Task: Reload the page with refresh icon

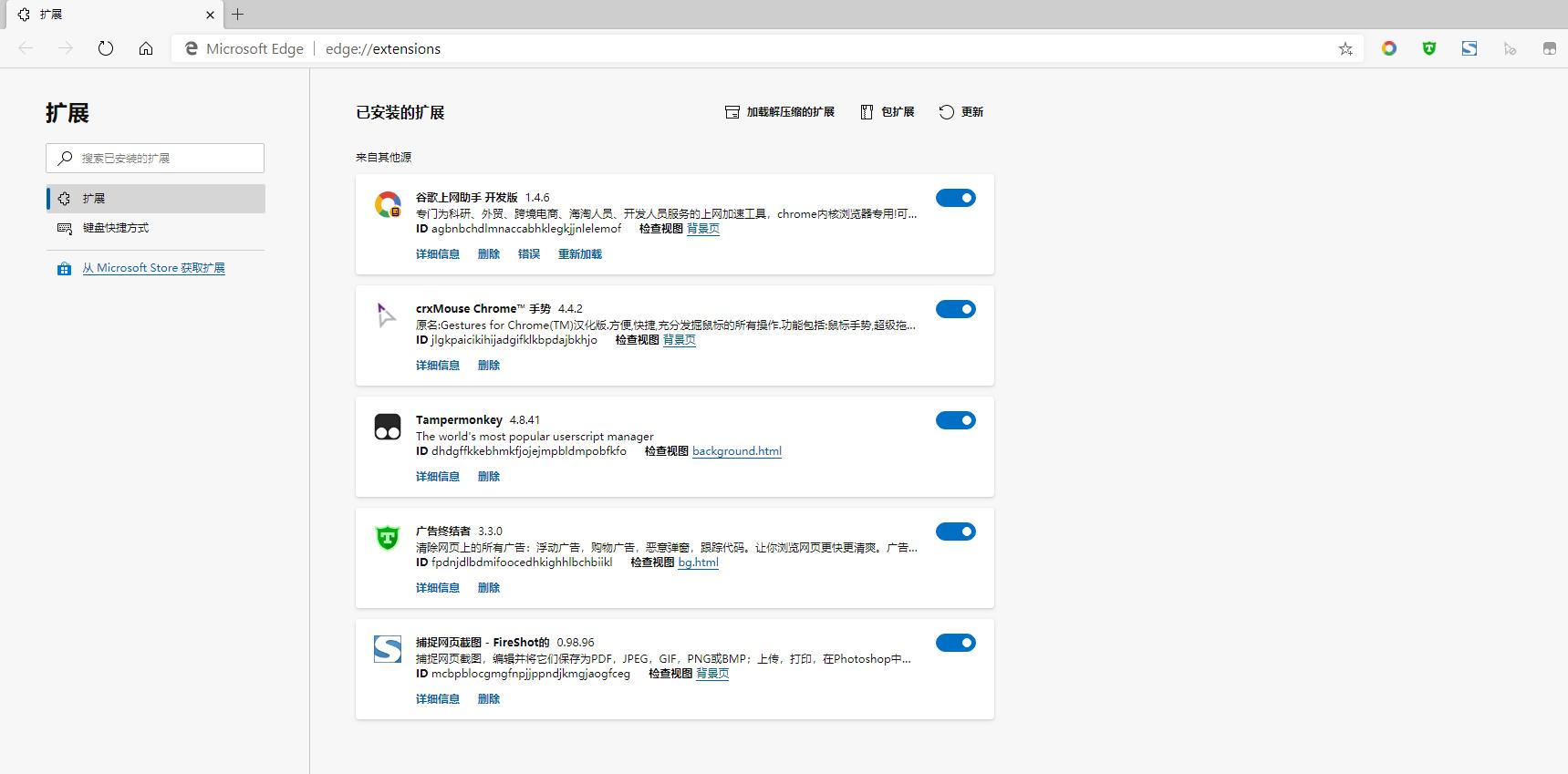Action: click(106, 48)
